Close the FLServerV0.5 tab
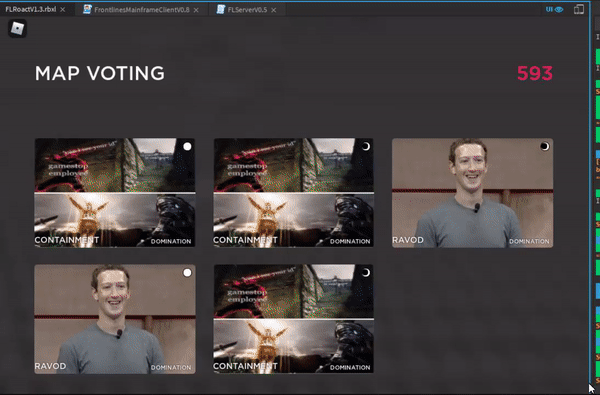 274,10
